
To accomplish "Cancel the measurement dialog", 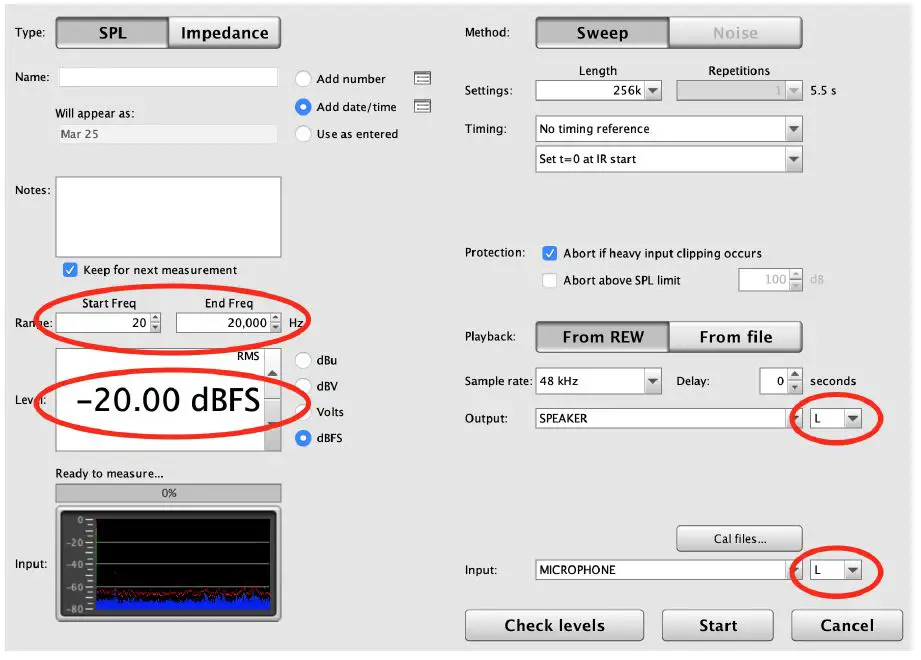I will 846,625.
